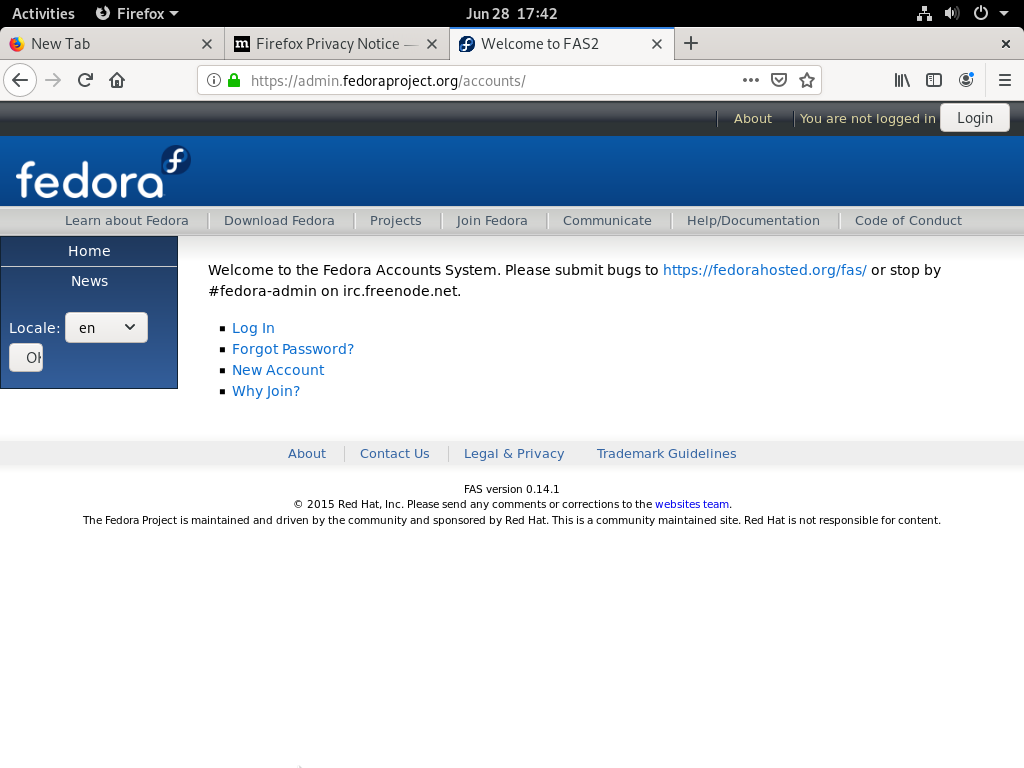Image resolution: width=1024 pixels, height=768 pixels.
Task: Save page to Pocket
Action: coord(779,80)
